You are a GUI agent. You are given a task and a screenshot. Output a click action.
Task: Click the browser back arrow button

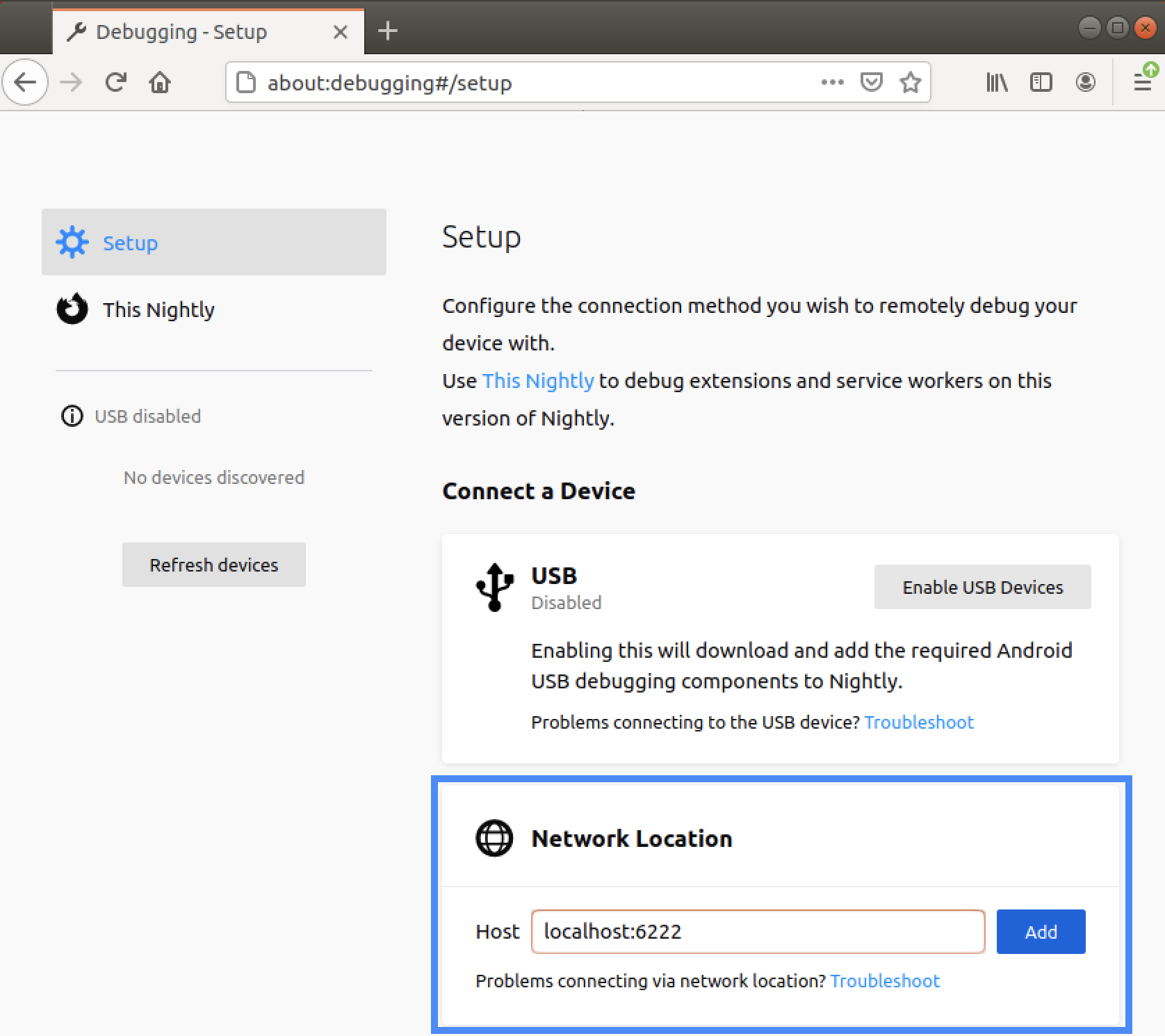pos(25,83)
